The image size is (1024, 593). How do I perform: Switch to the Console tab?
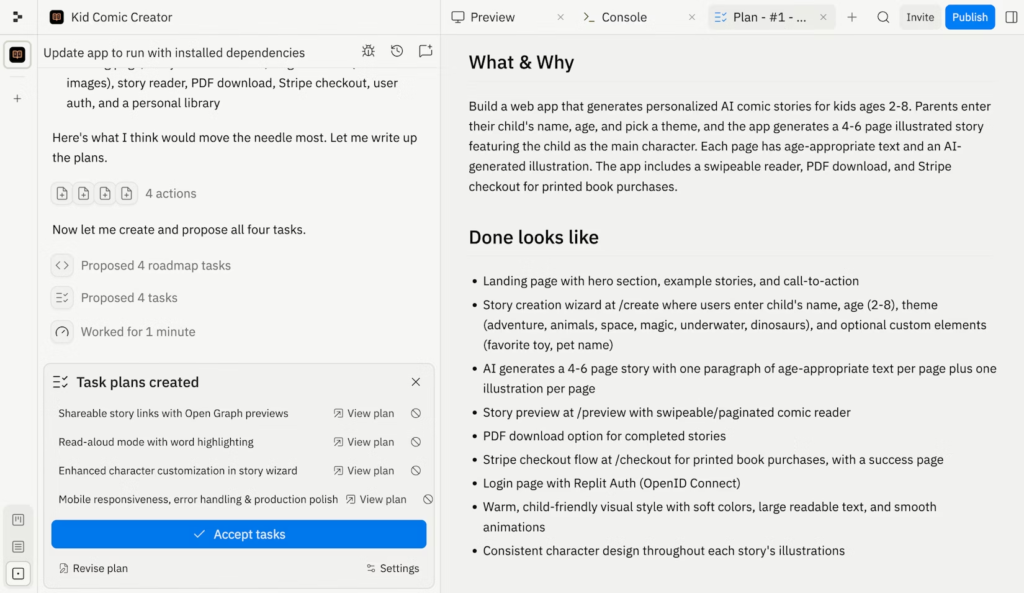tap(624, 17)
